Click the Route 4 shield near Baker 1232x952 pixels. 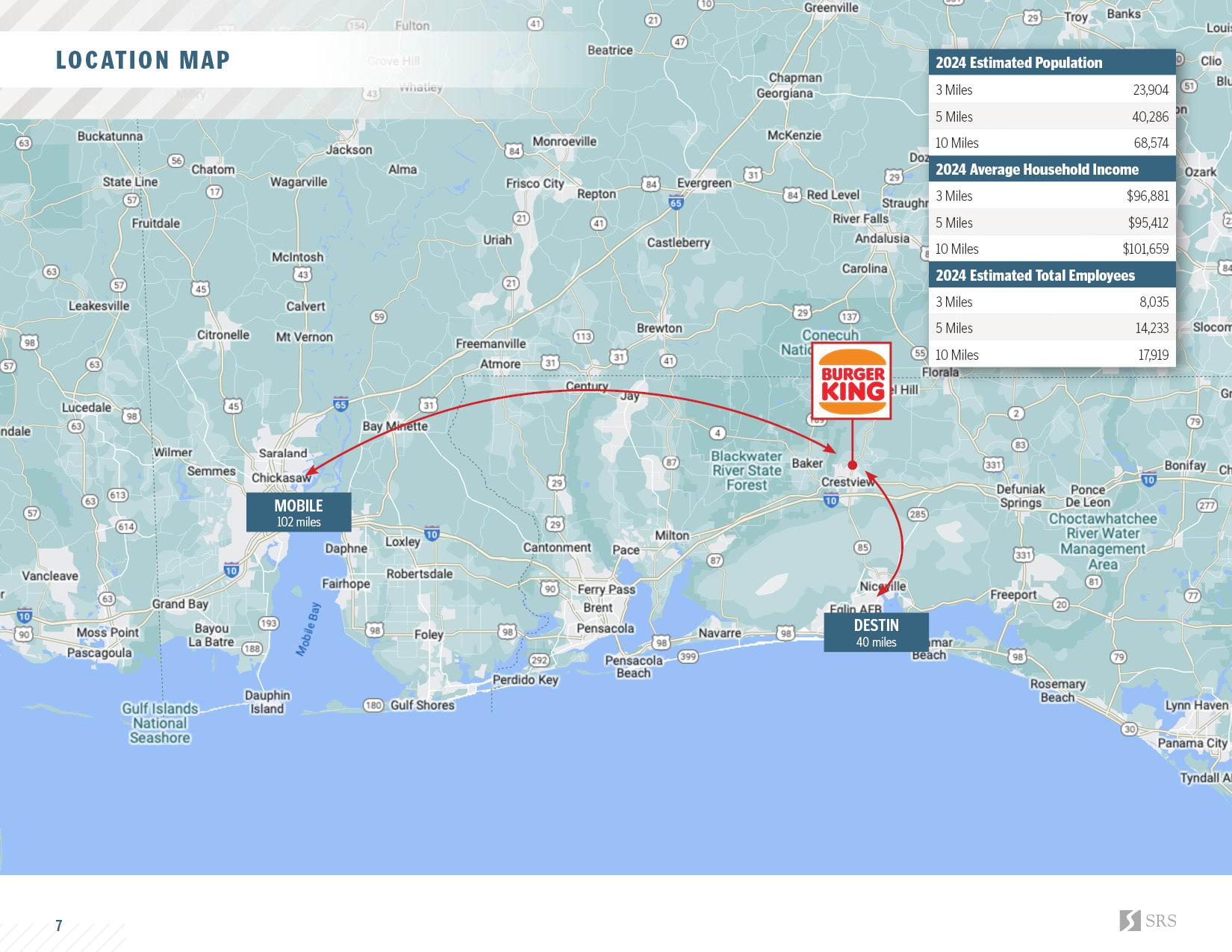coord(718,432)
